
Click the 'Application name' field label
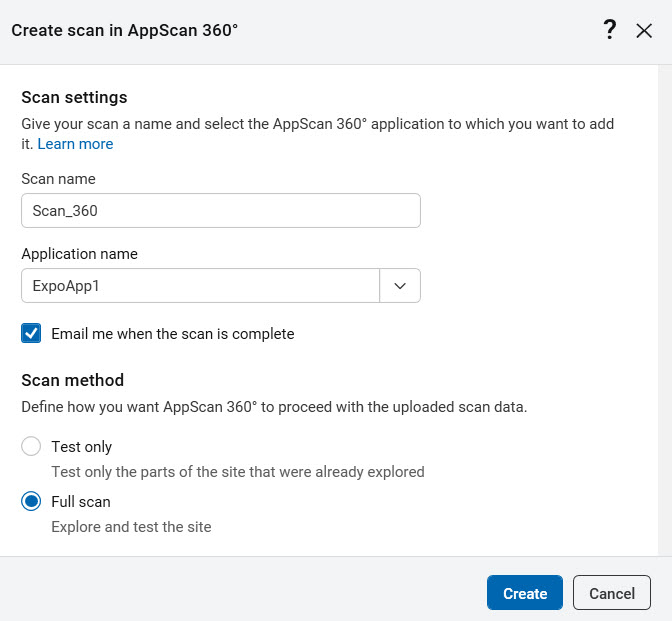pyautogui.click(x=79, y=254)
